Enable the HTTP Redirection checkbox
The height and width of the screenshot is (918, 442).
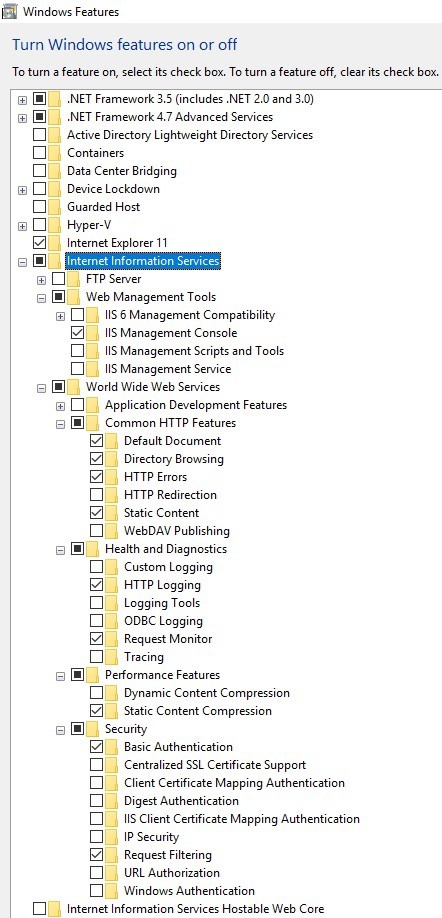[x=97, y=495]
